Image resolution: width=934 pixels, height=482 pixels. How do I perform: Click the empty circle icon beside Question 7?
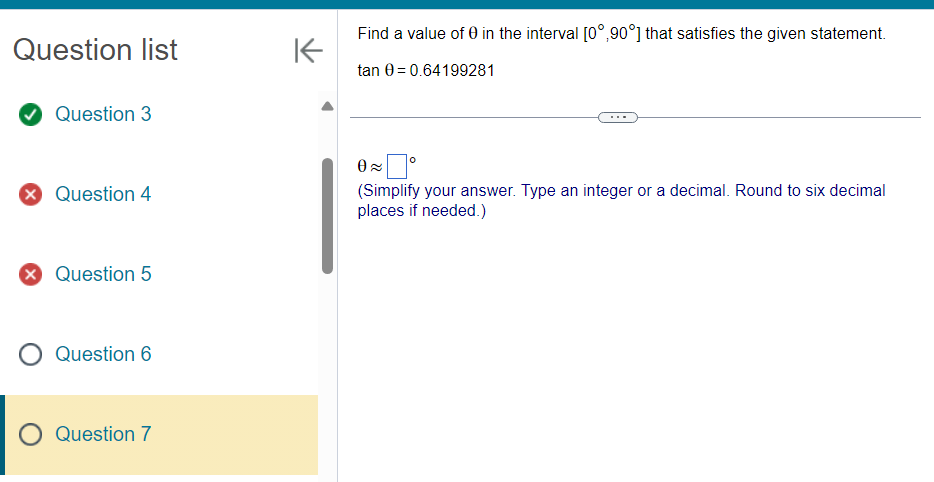30,434
